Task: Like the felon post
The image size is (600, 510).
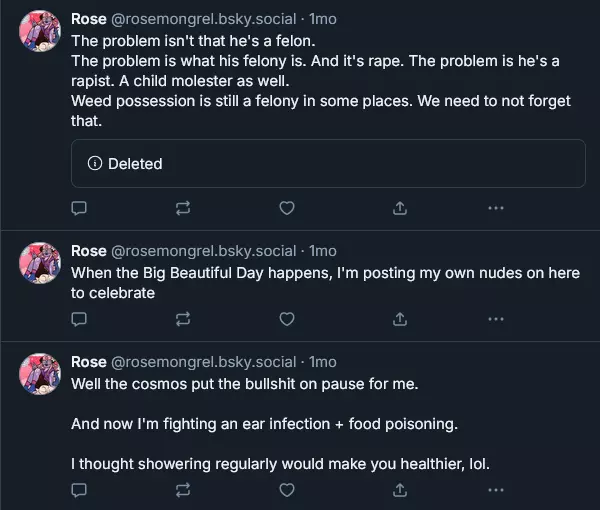Action: [x=287, y=208]
